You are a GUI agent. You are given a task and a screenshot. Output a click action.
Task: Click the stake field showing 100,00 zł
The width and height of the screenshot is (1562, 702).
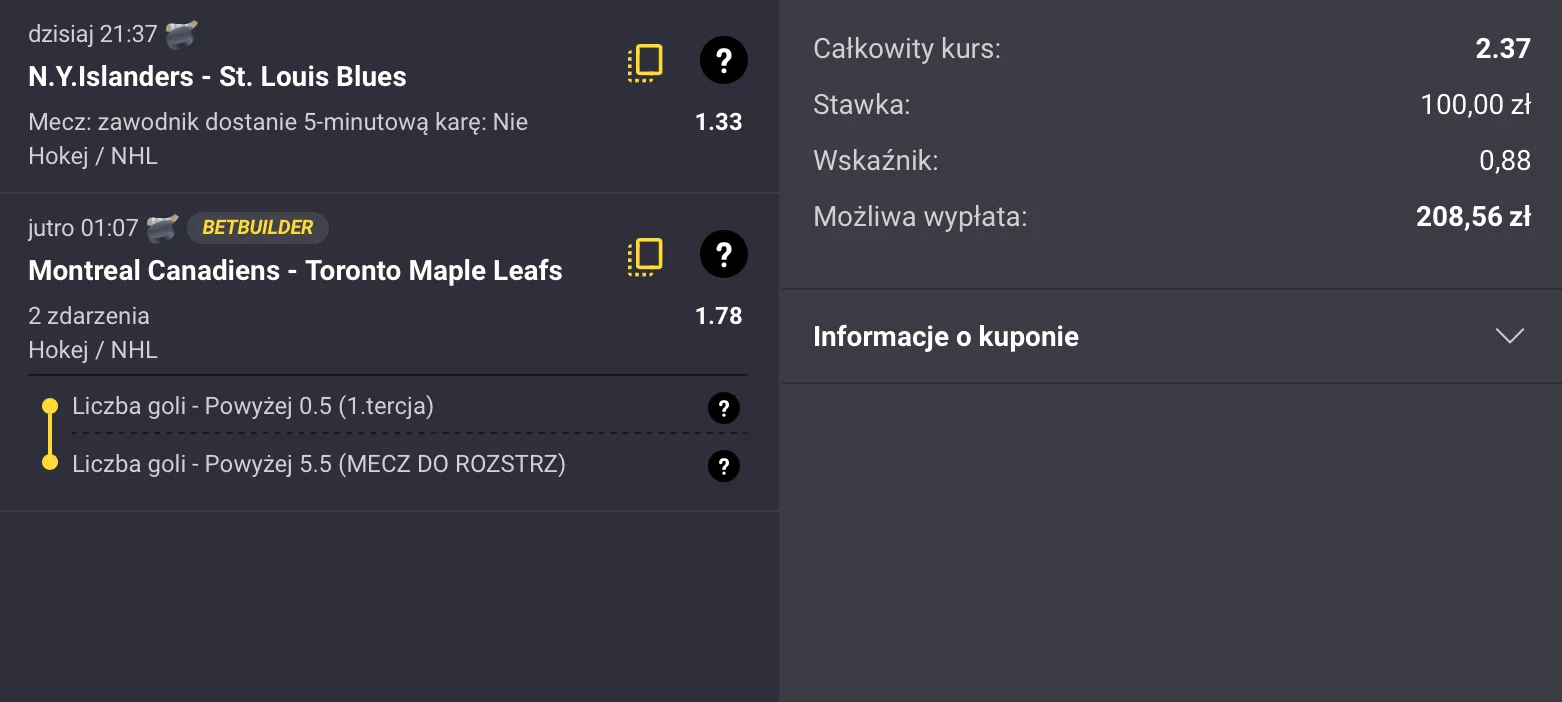(x=1475, y=104)
